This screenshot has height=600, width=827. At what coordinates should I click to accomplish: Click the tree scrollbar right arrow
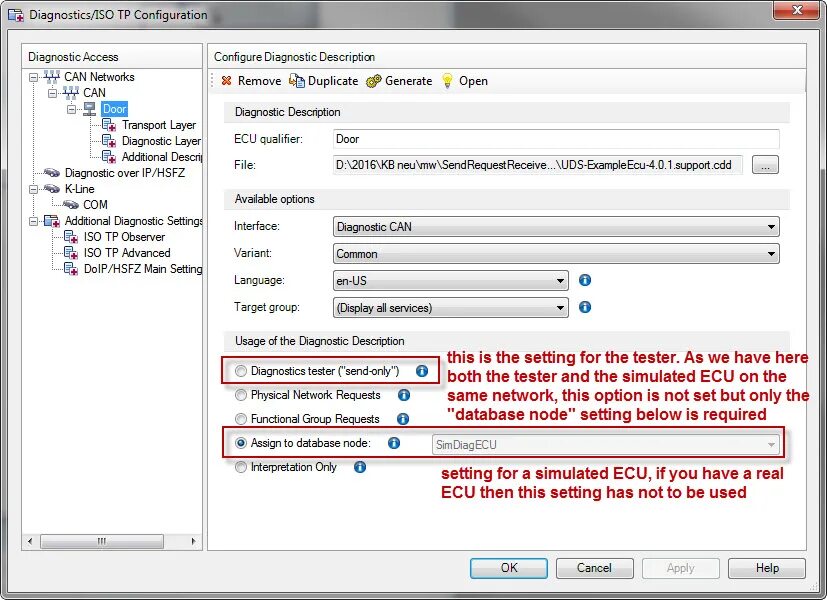tap(194, 541)
